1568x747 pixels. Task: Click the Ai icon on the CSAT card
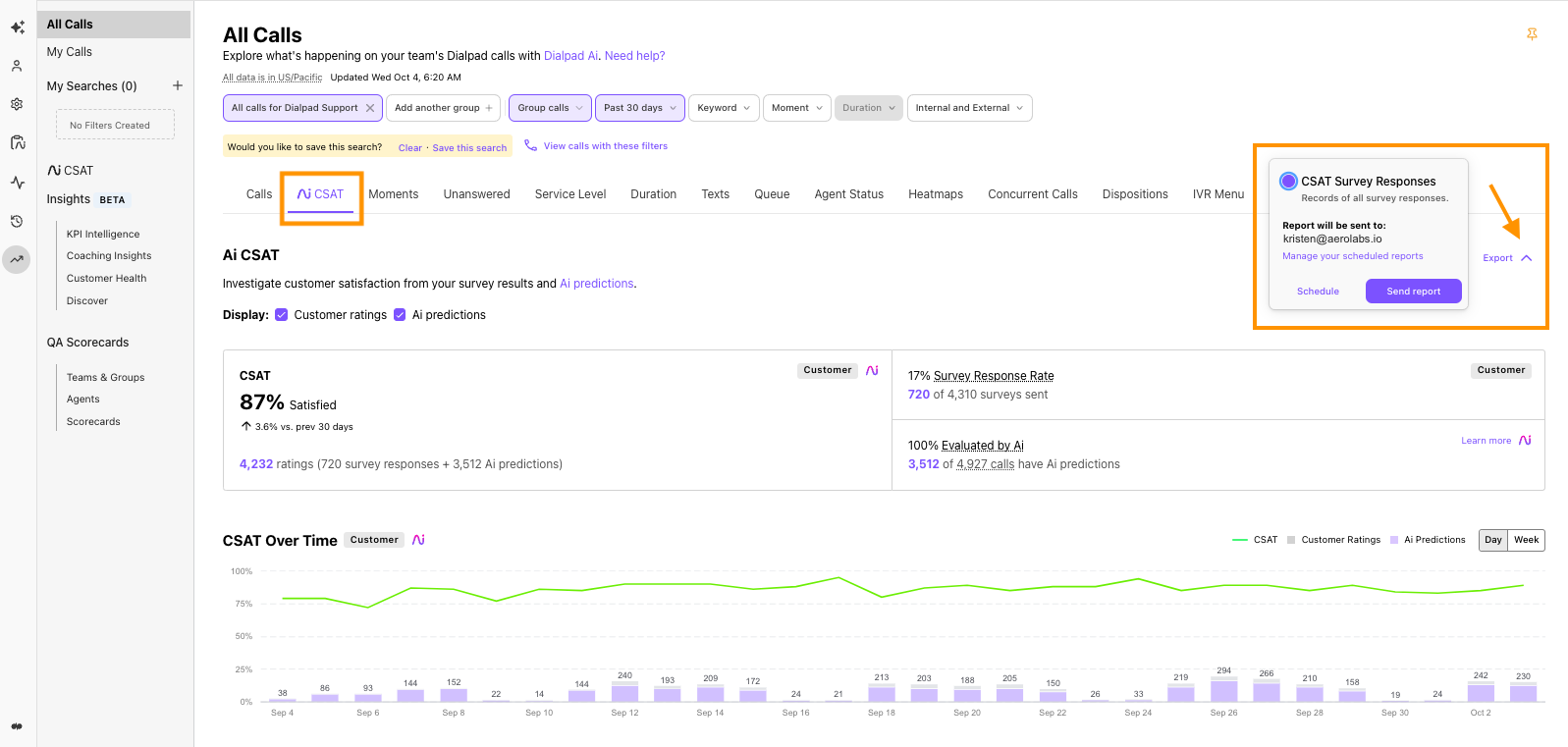pyautogui.click(x=872, y=370)
